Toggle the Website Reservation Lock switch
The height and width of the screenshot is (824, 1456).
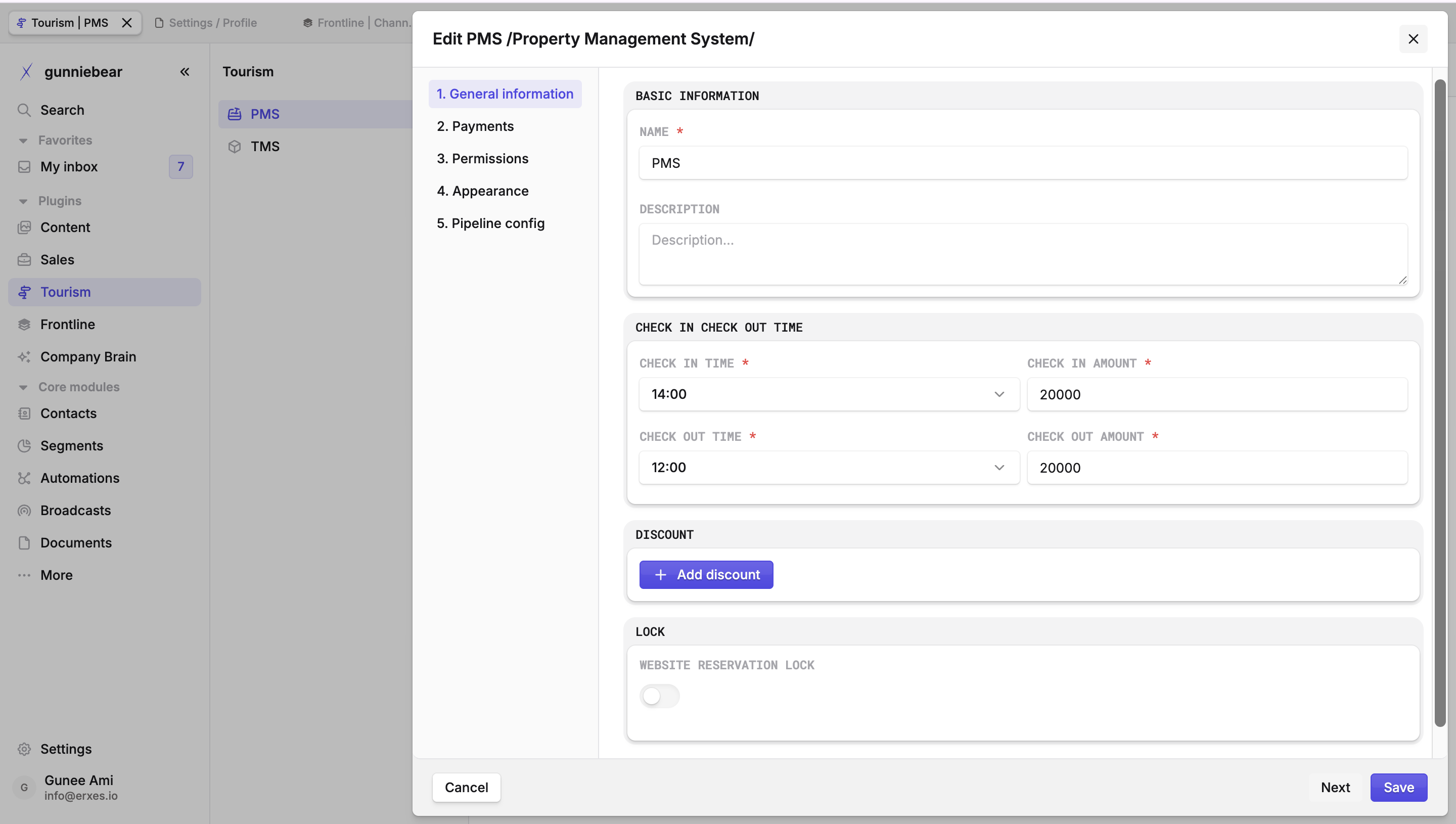tap(659, 696)
